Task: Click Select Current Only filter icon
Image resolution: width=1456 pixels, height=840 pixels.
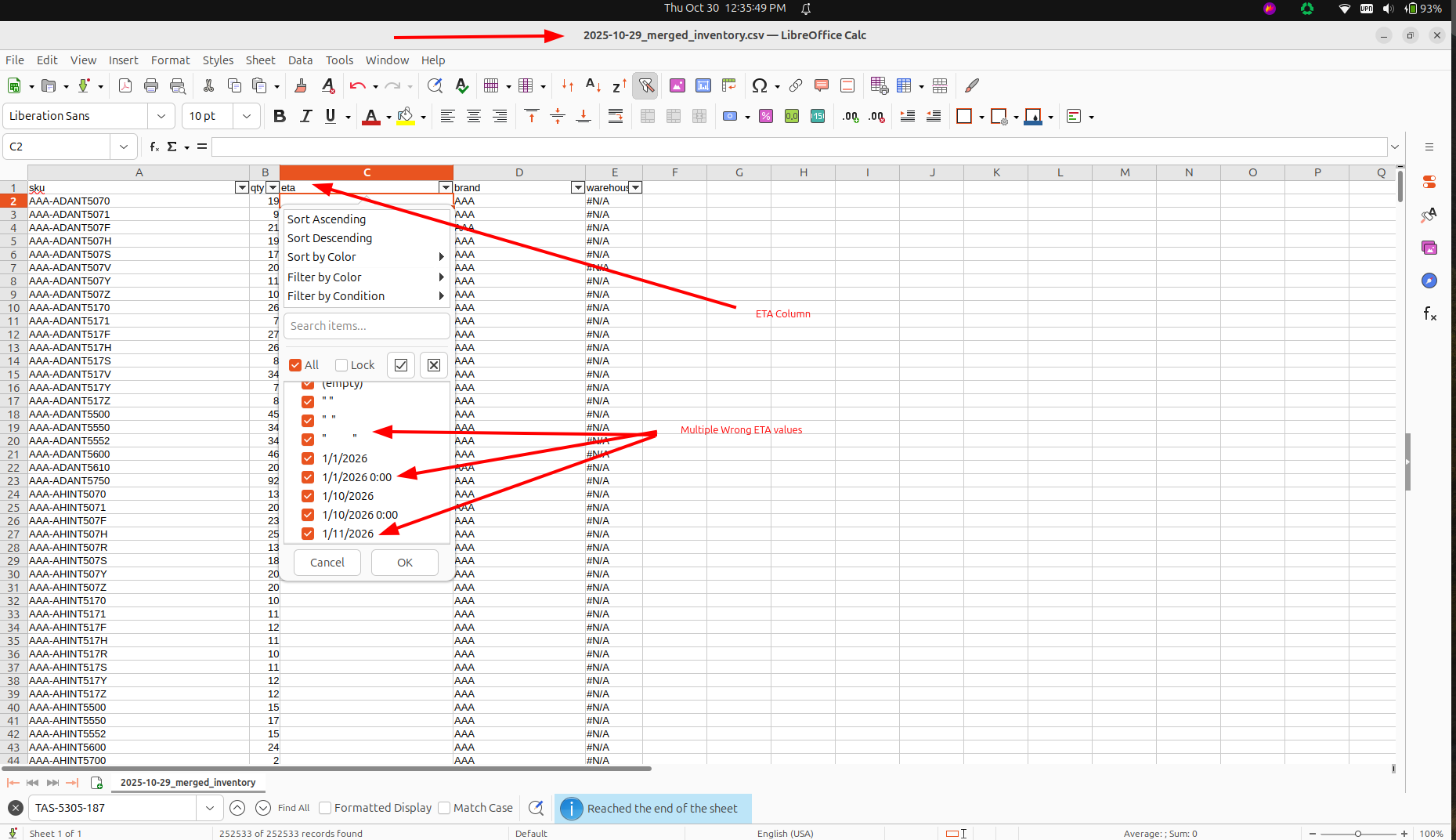Action: click(401, 365)
